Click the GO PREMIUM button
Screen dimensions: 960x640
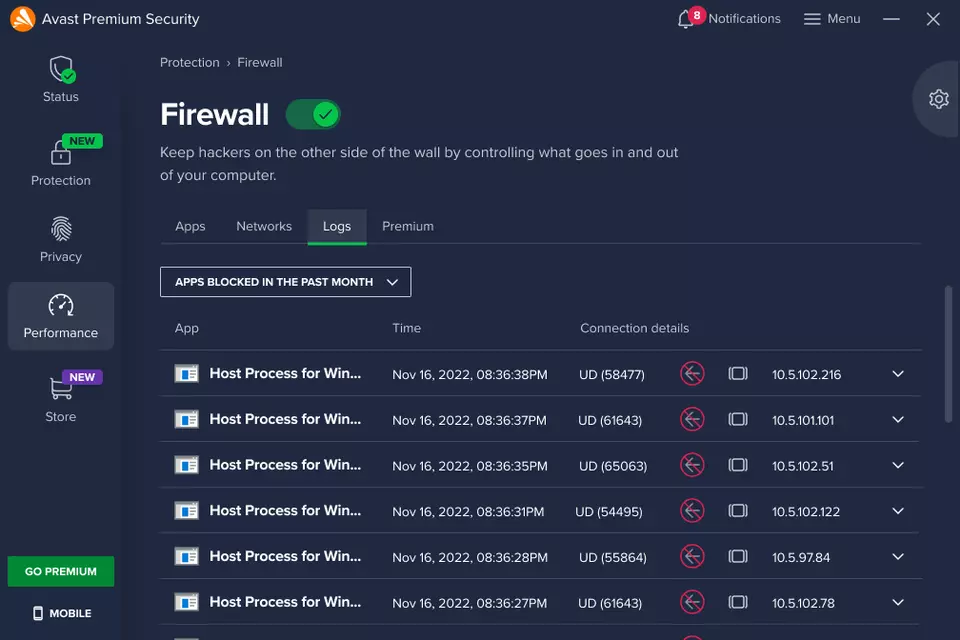[61, 571]
